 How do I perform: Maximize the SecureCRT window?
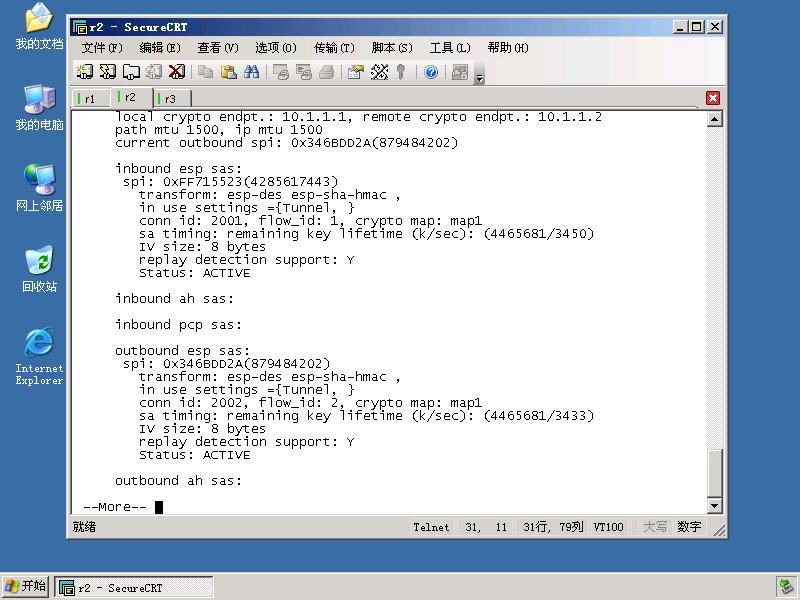tap(696, 27)
